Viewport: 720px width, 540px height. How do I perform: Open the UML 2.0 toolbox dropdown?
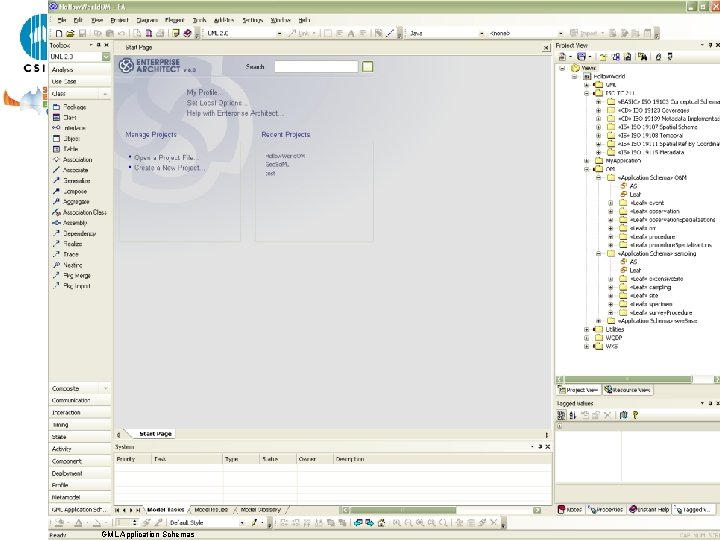(106, 56)
